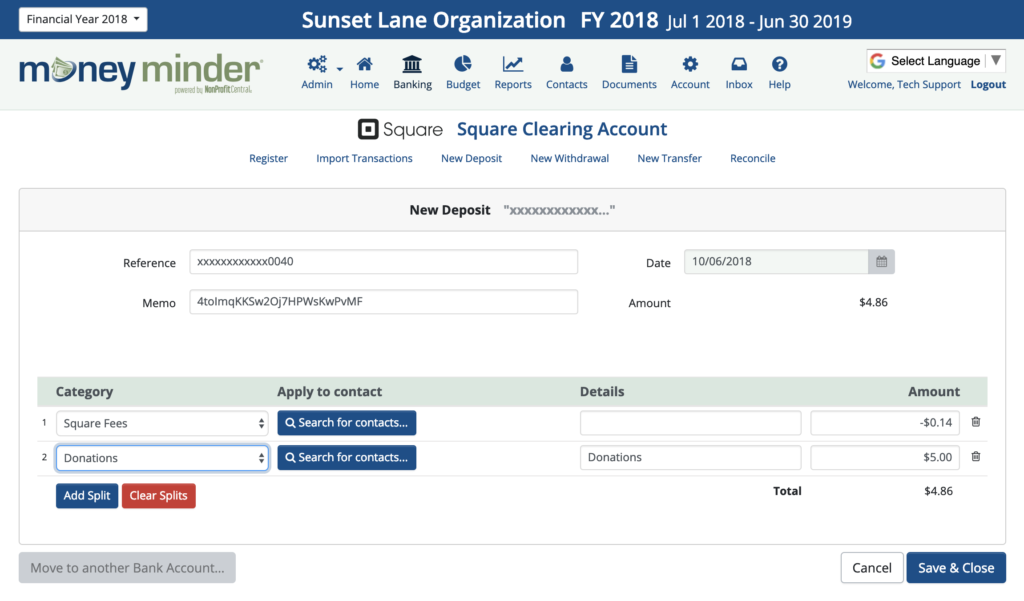This screenshot has height=601, width=1024.
Task: Click Add Split button
Action: [87, 496]
